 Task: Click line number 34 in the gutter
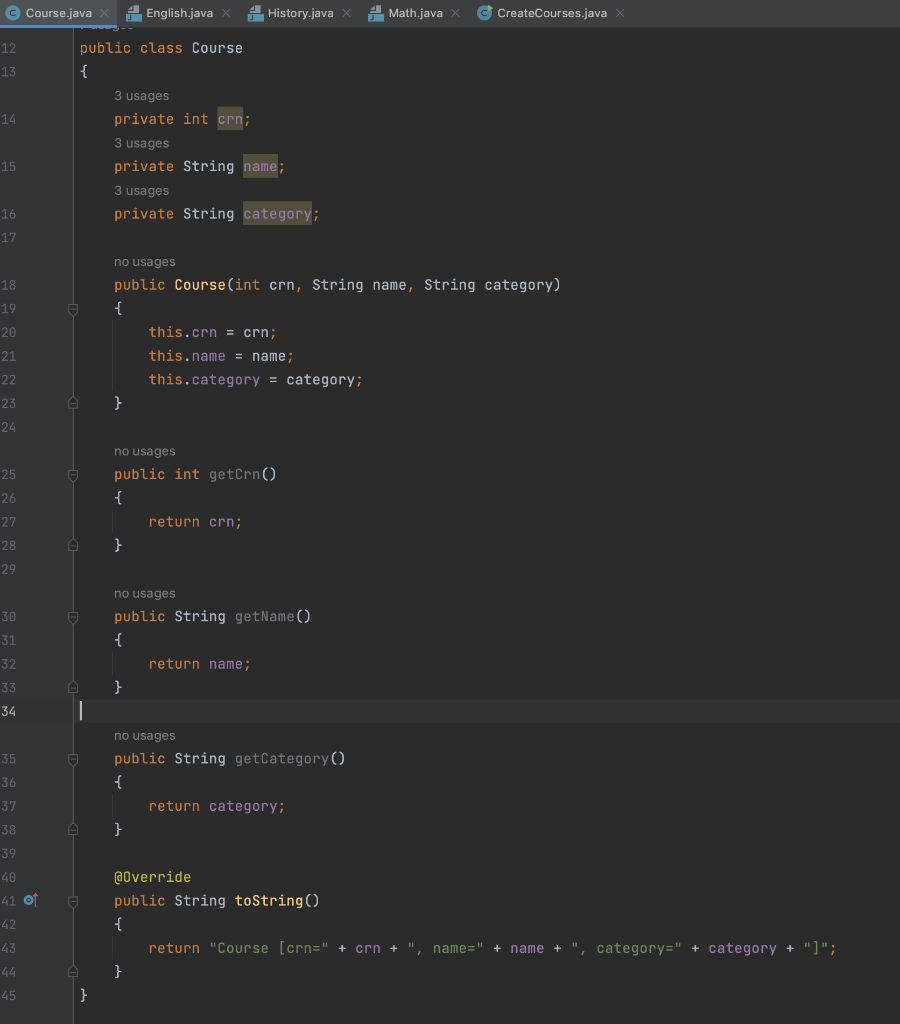coord(8,711)
